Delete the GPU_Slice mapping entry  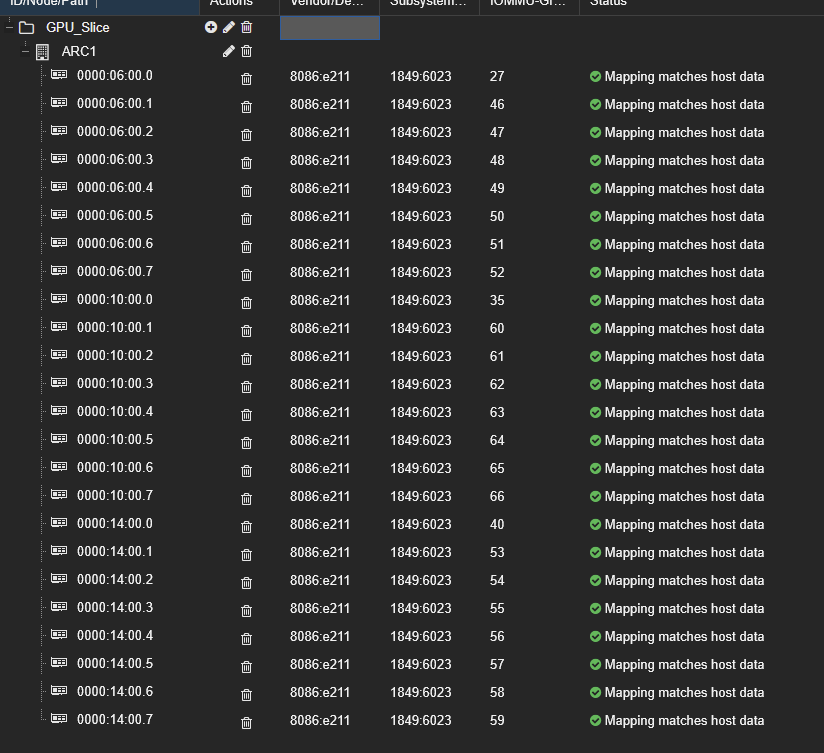tap(247, 27)
